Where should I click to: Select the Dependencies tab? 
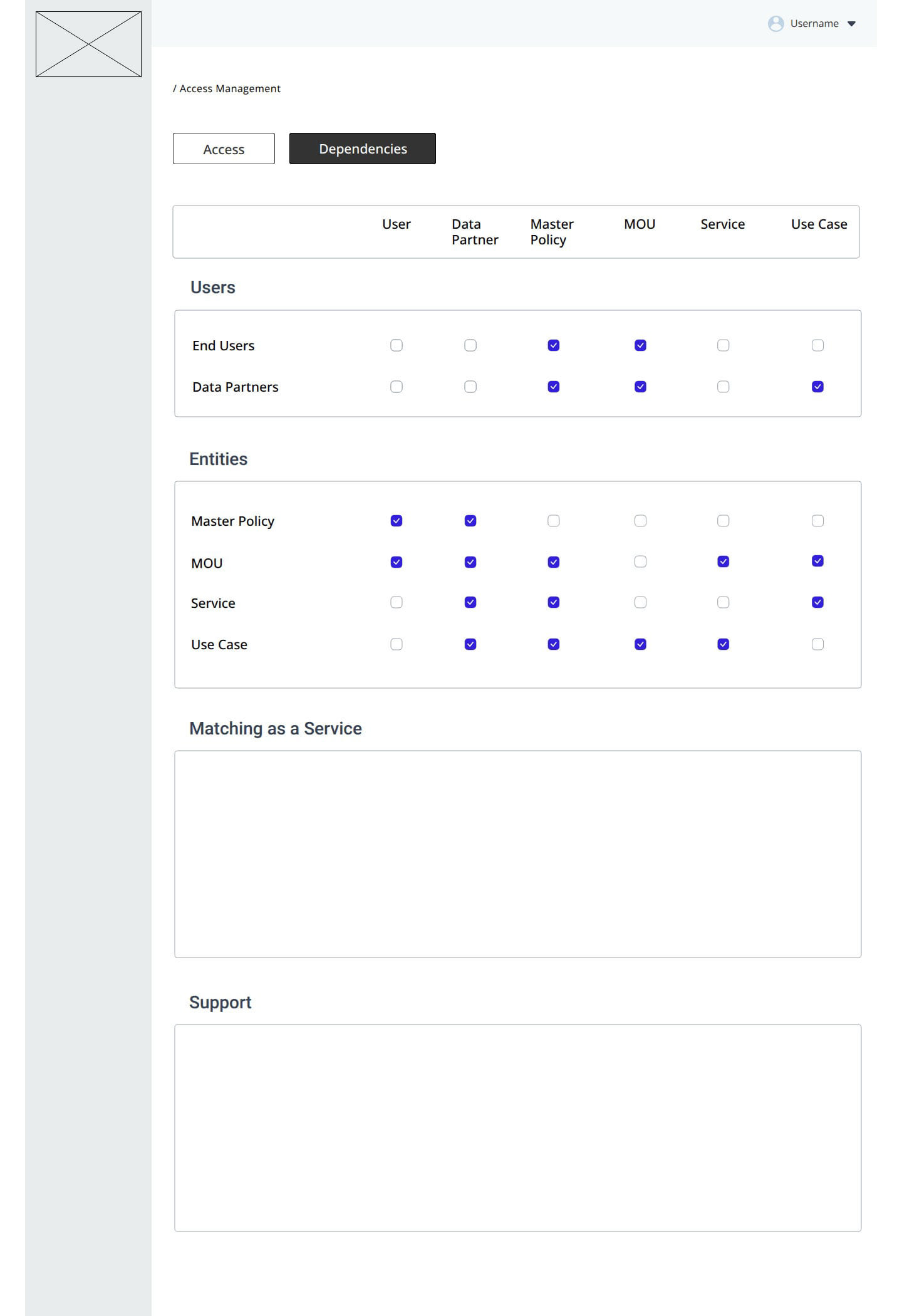[362, 149]
